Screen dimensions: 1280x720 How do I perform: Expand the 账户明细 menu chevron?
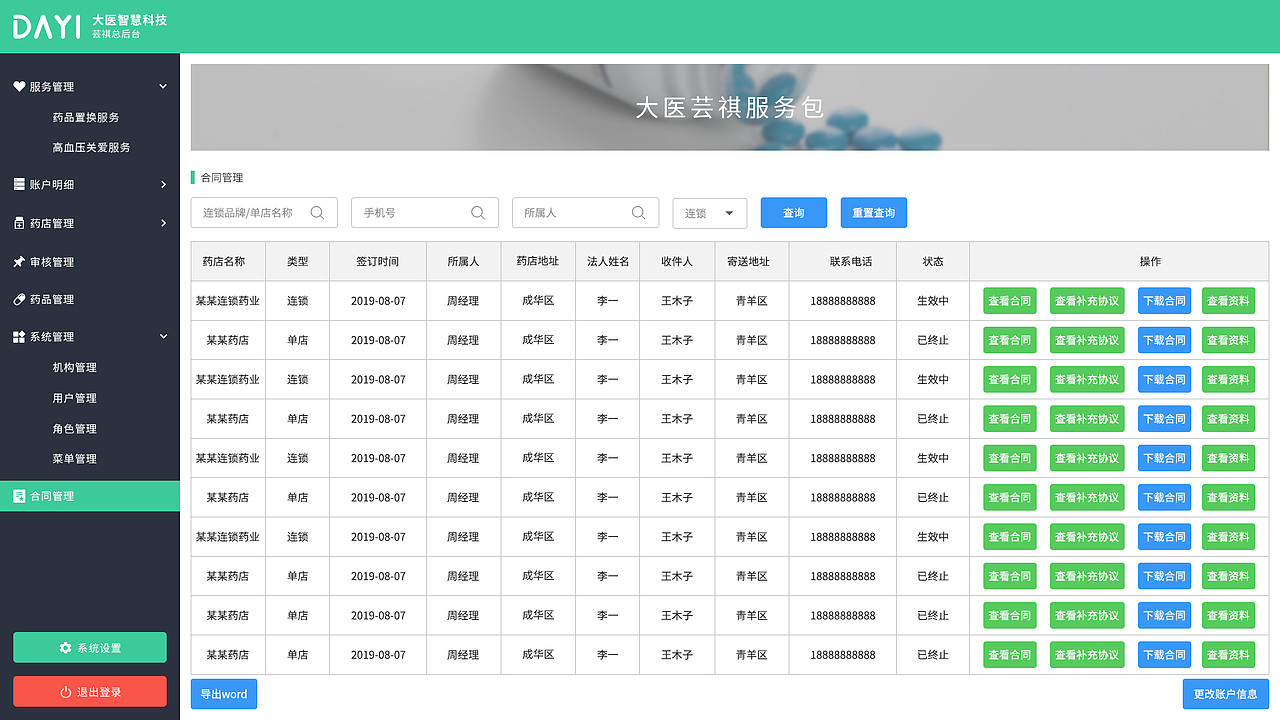point(163,184)
